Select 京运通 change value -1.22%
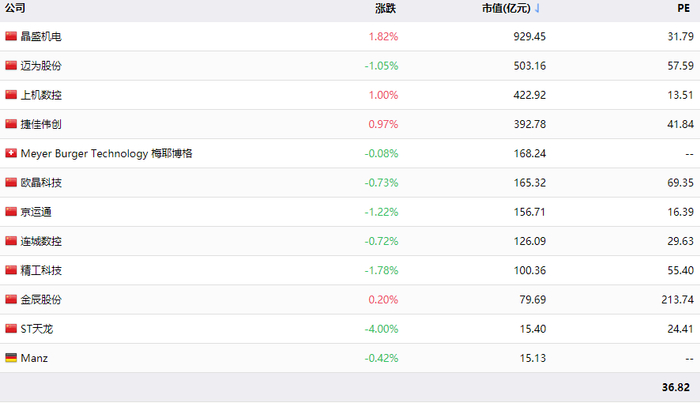 381,212
